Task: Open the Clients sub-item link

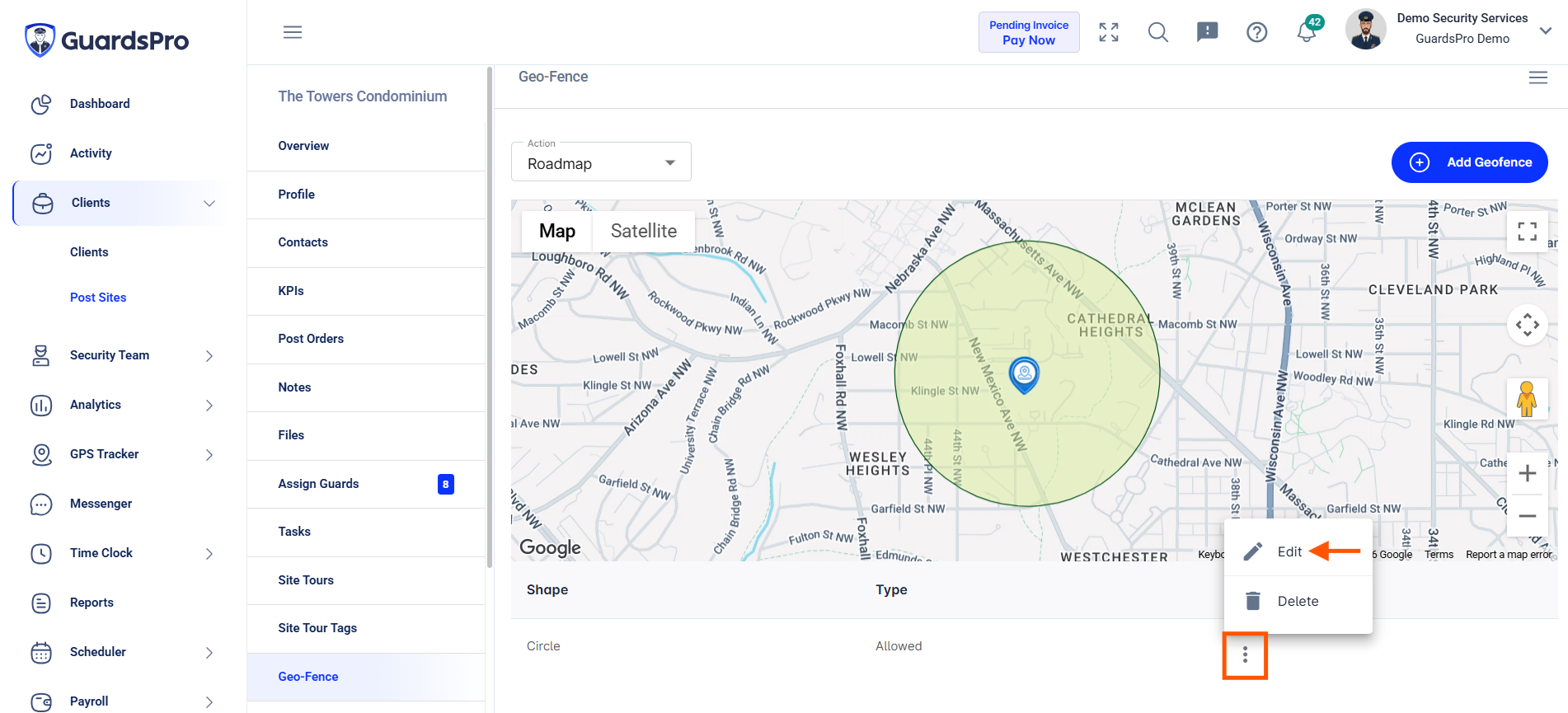Action: tap(89, 252)
